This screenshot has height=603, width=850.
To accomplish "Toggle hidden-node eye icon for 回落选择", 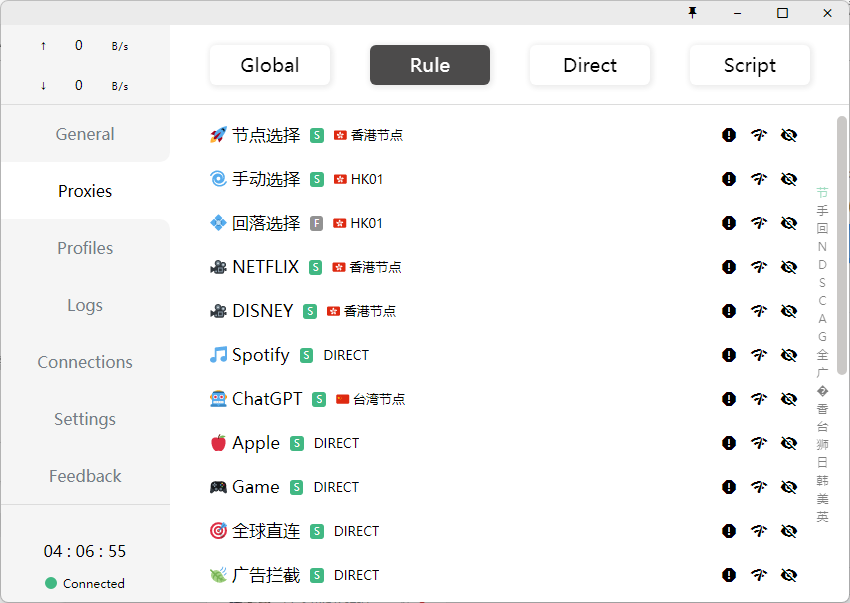I will click(788, 223).
